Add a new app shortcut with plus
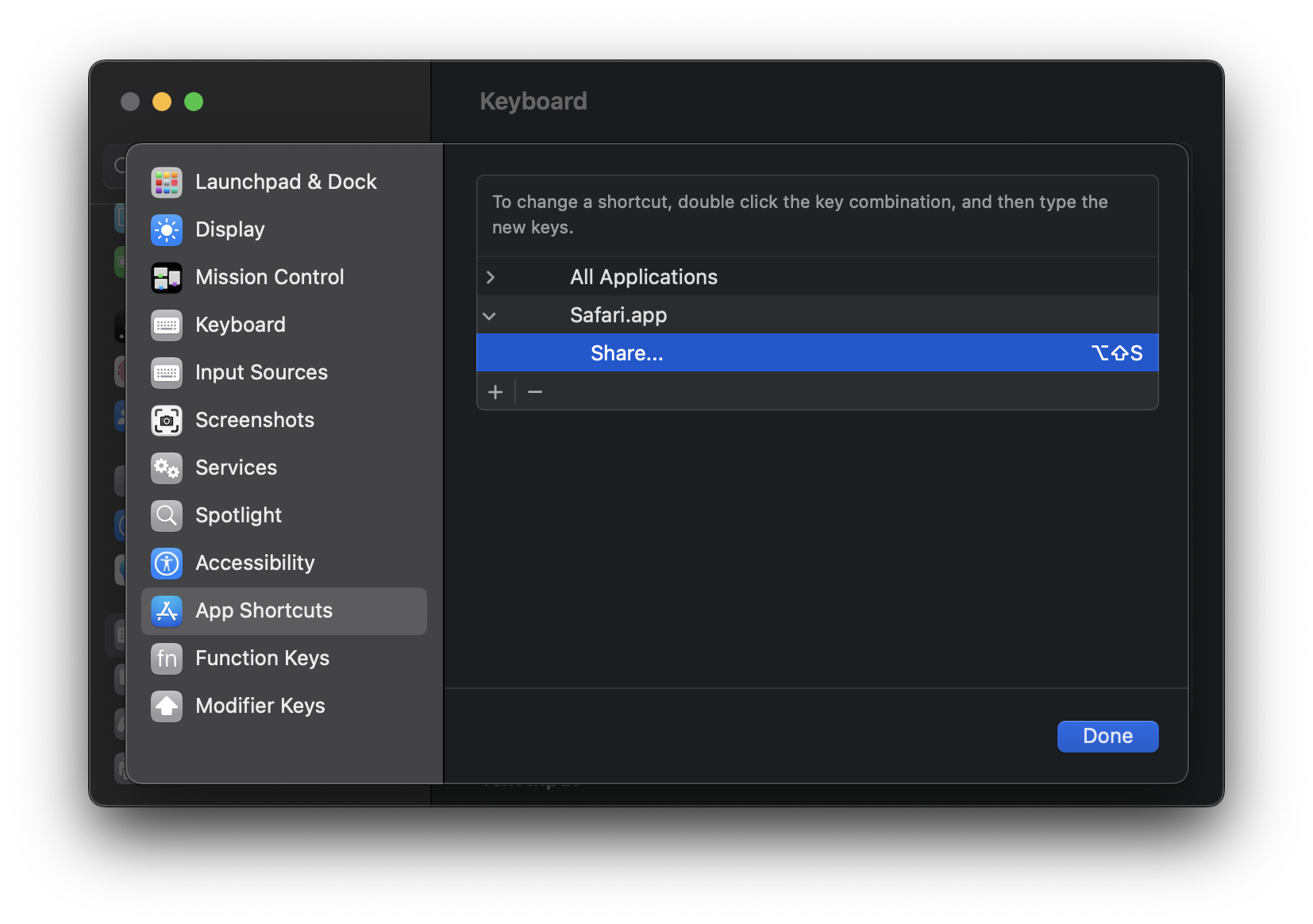This screenshot has height=924, width=1313. [495, 392]
